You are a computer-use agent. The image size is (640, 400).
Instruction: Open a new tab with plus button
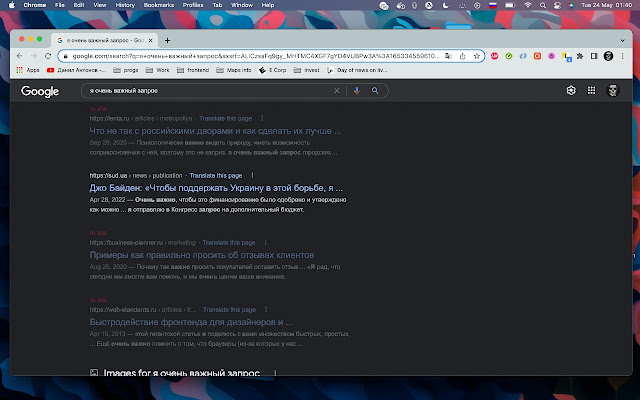(x=167, y=40)
